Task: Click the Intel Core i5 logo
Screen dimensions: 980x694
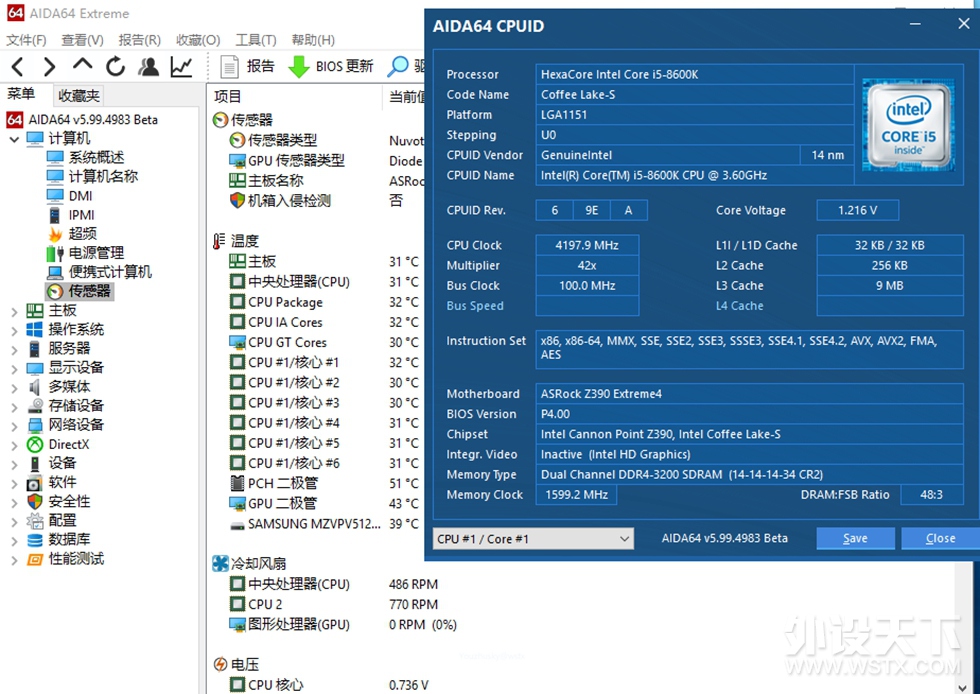Action: click(908, 125)
